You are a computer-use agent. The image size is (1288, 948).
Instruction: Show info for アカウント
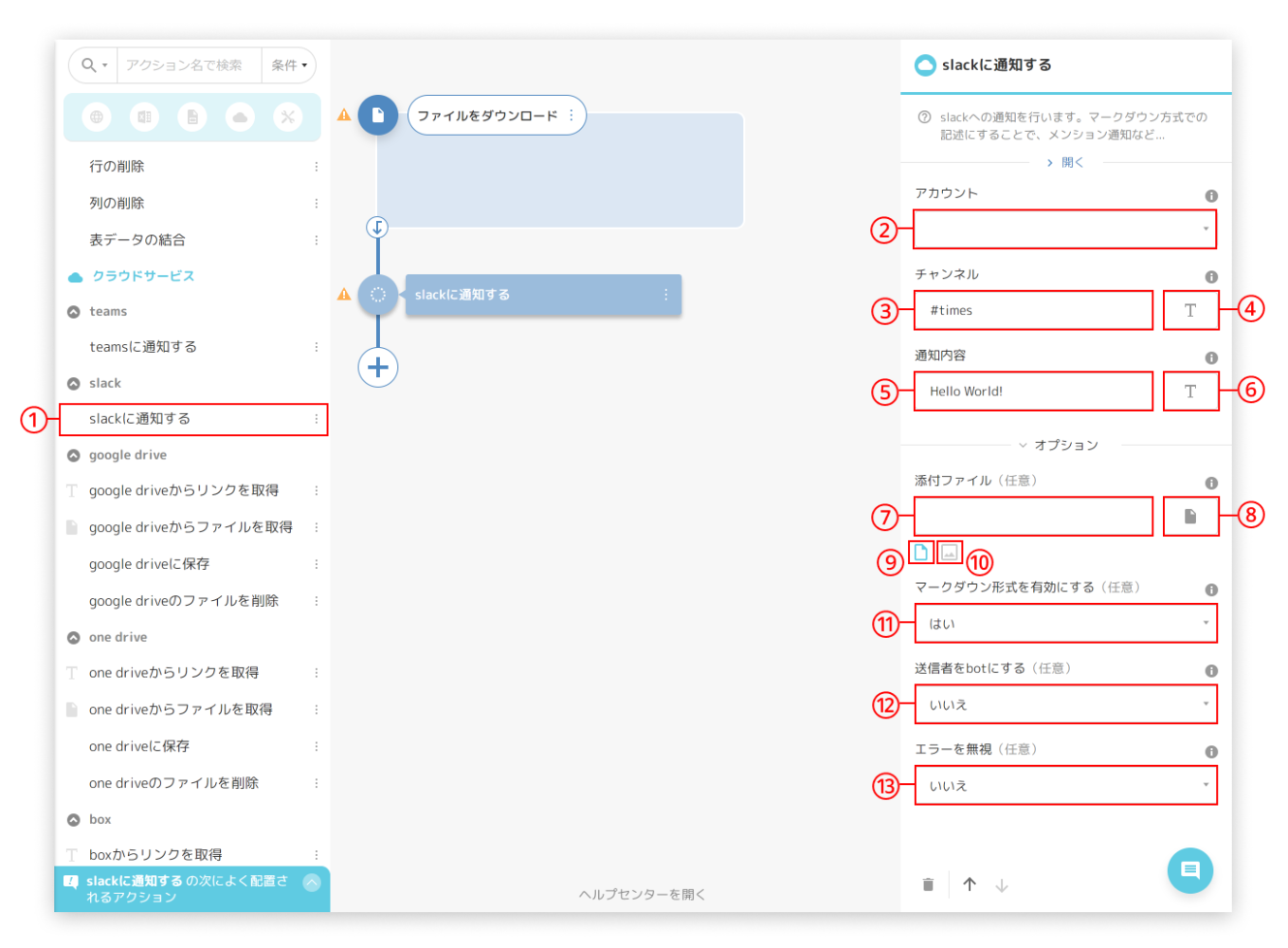pos(1211,196)
